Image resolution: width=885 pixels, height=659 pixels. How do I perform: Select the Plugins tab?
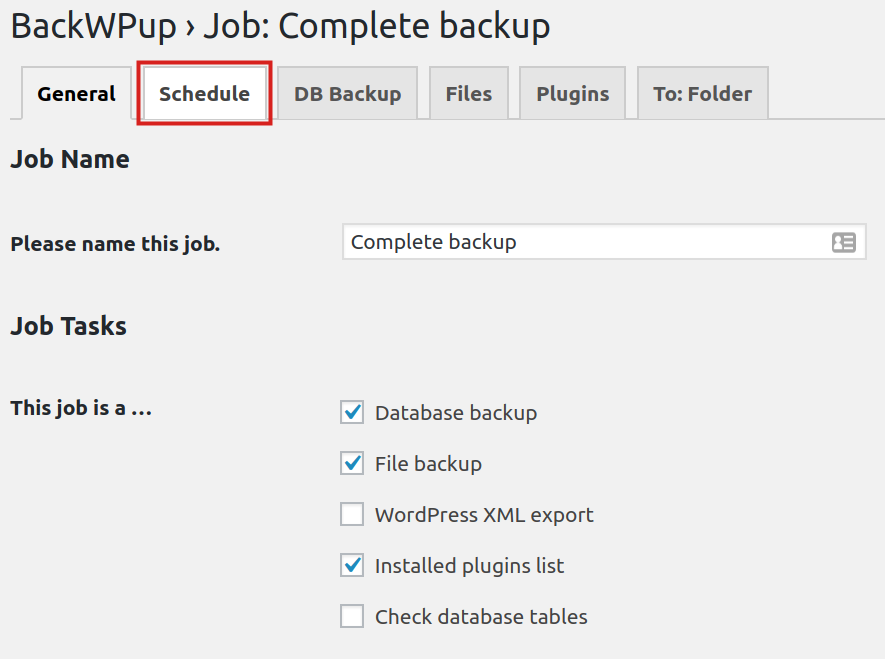click(x=572, y=94)
